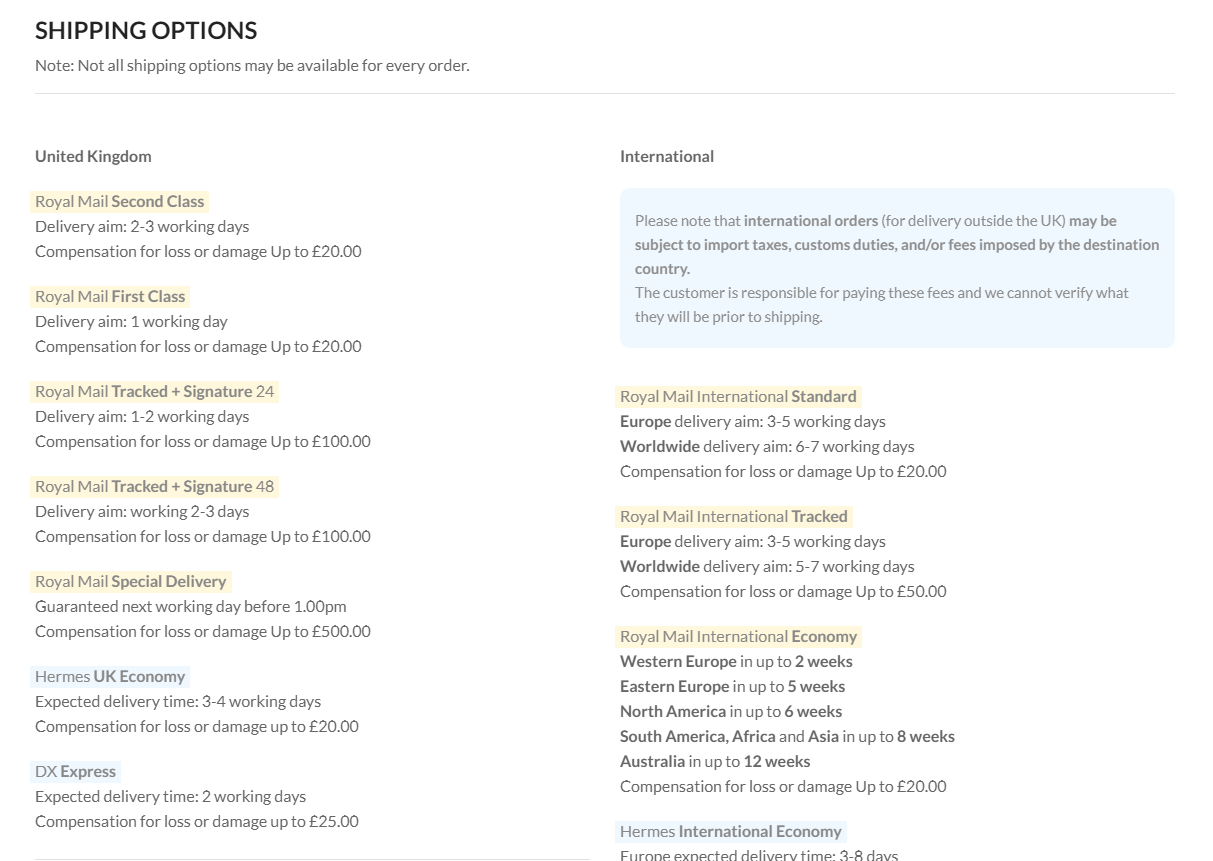Click 'Worldwide delivery aim: 5-7 working days'
Image resolution: width=1213 pixels, height=861 pixels.
click(767, 566)
